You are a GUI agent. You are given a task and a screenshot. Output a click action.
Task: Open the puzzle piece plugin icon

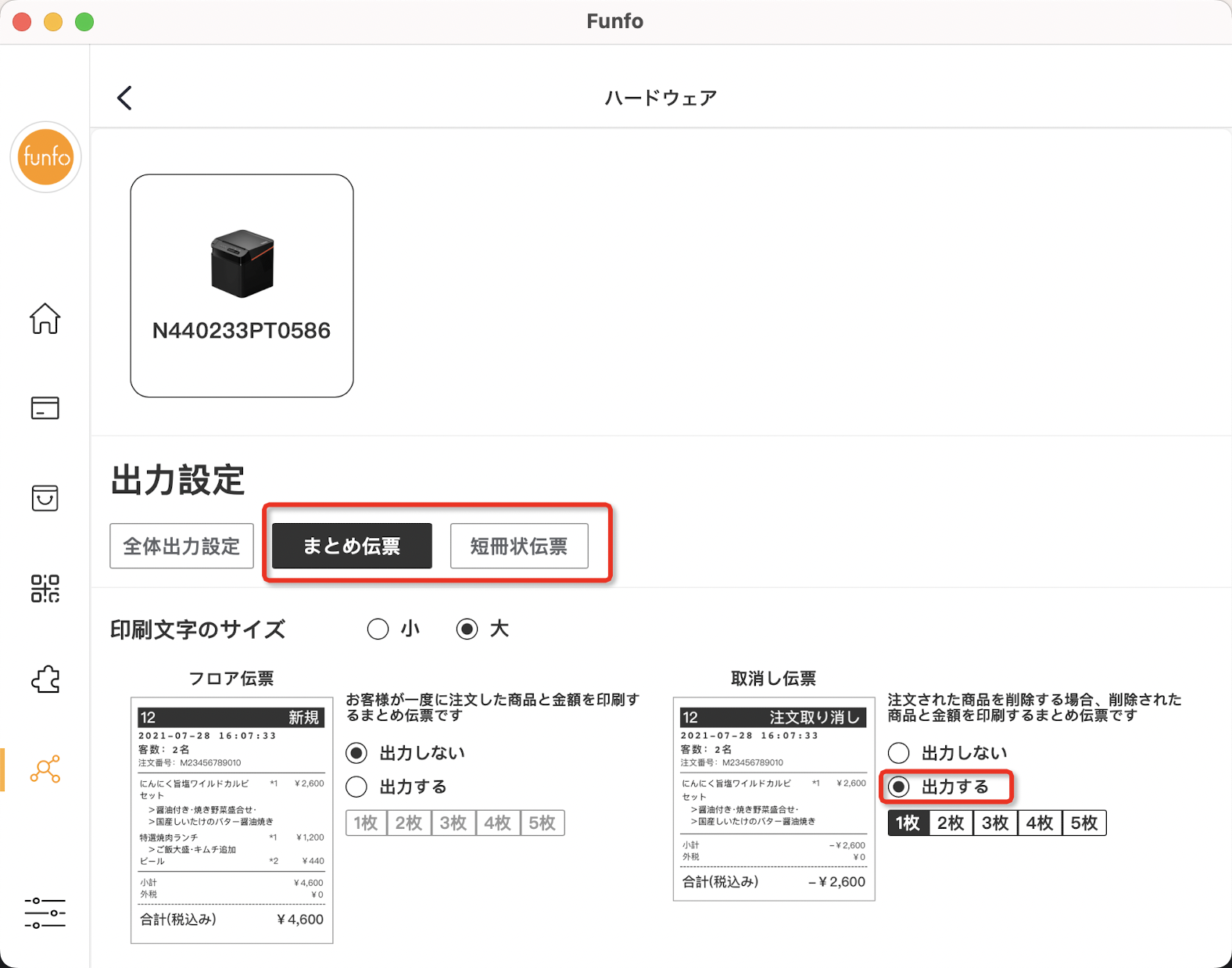pyautogui.click(x=45, y=679)
